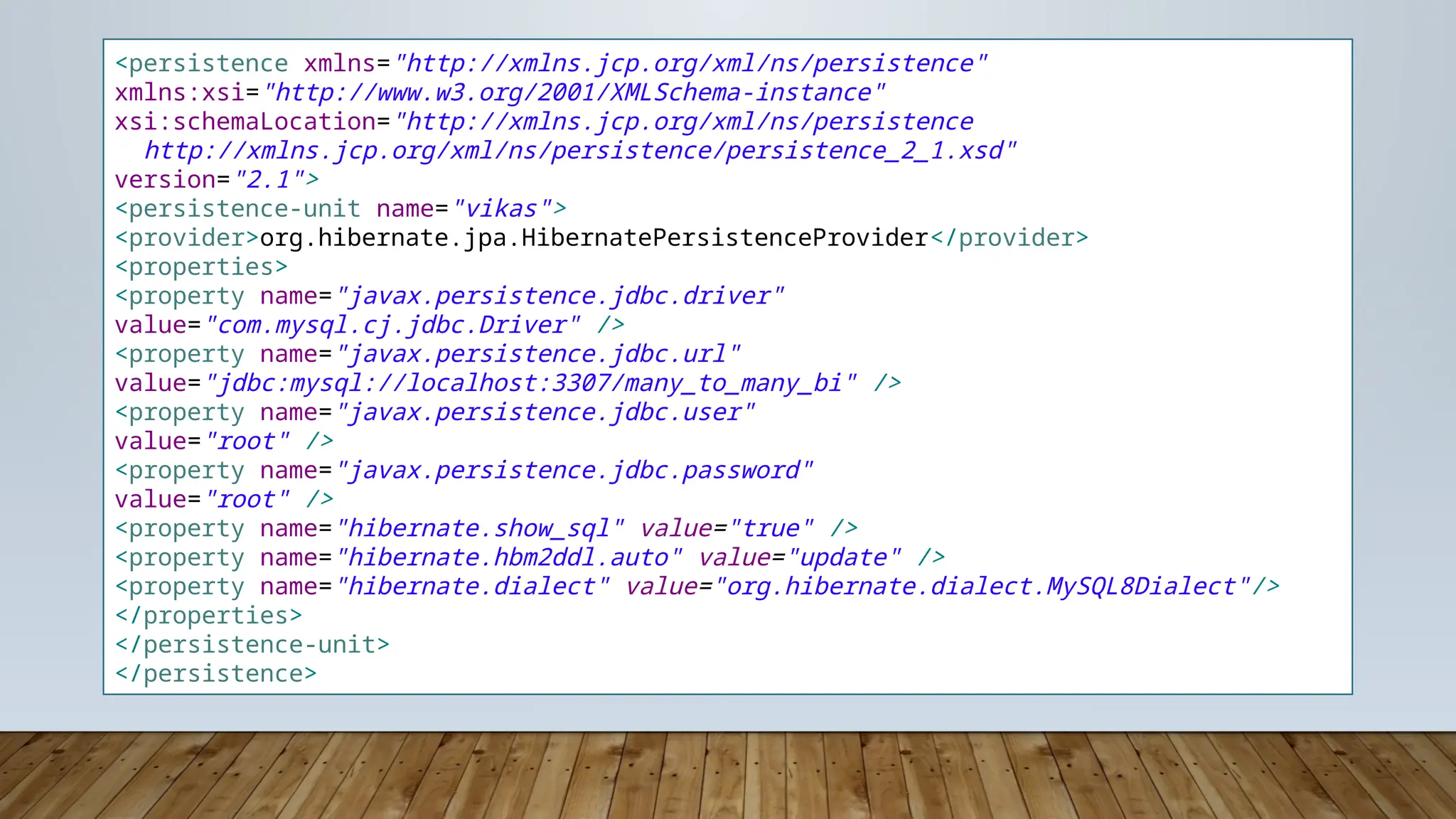Click the persistence-unit name "vikas"
The height and width of the screenshot is (819, 1456).
point(502,209)
